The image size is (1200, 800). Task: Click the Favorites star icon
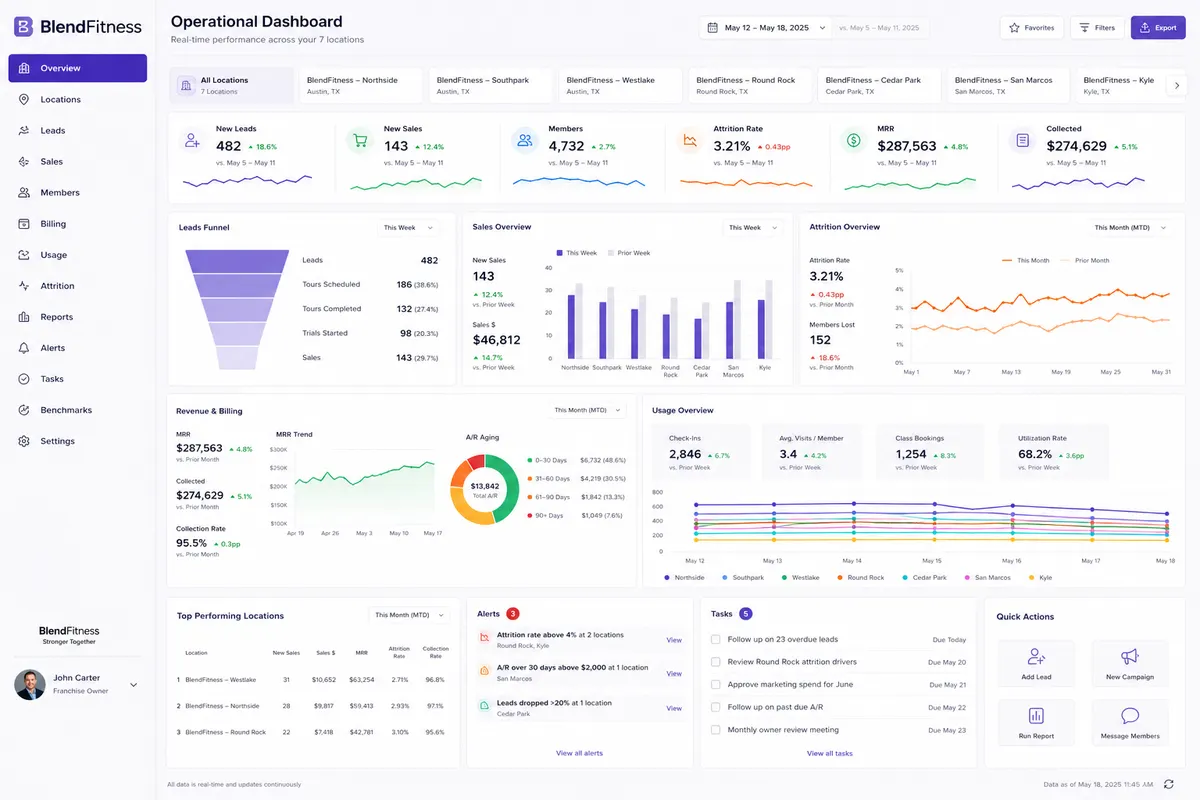[x=1014, y=28]
